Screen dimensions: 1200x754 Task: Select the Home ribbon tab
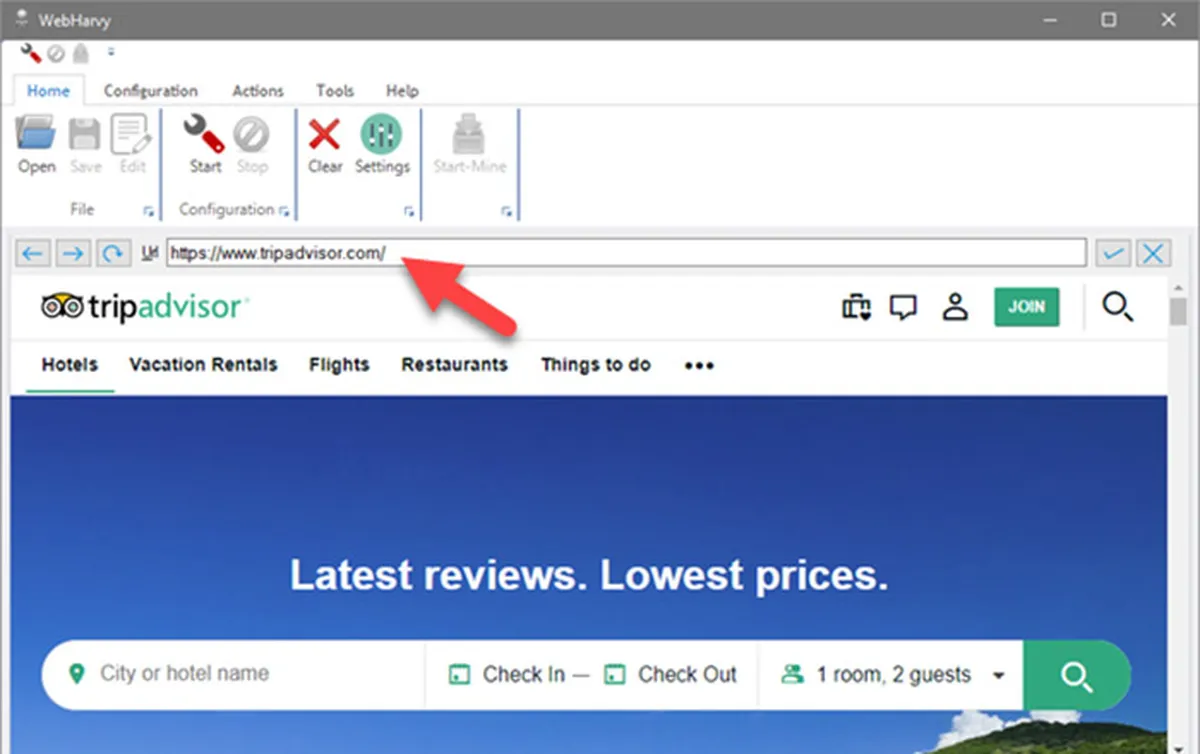[x=48, y=90]
